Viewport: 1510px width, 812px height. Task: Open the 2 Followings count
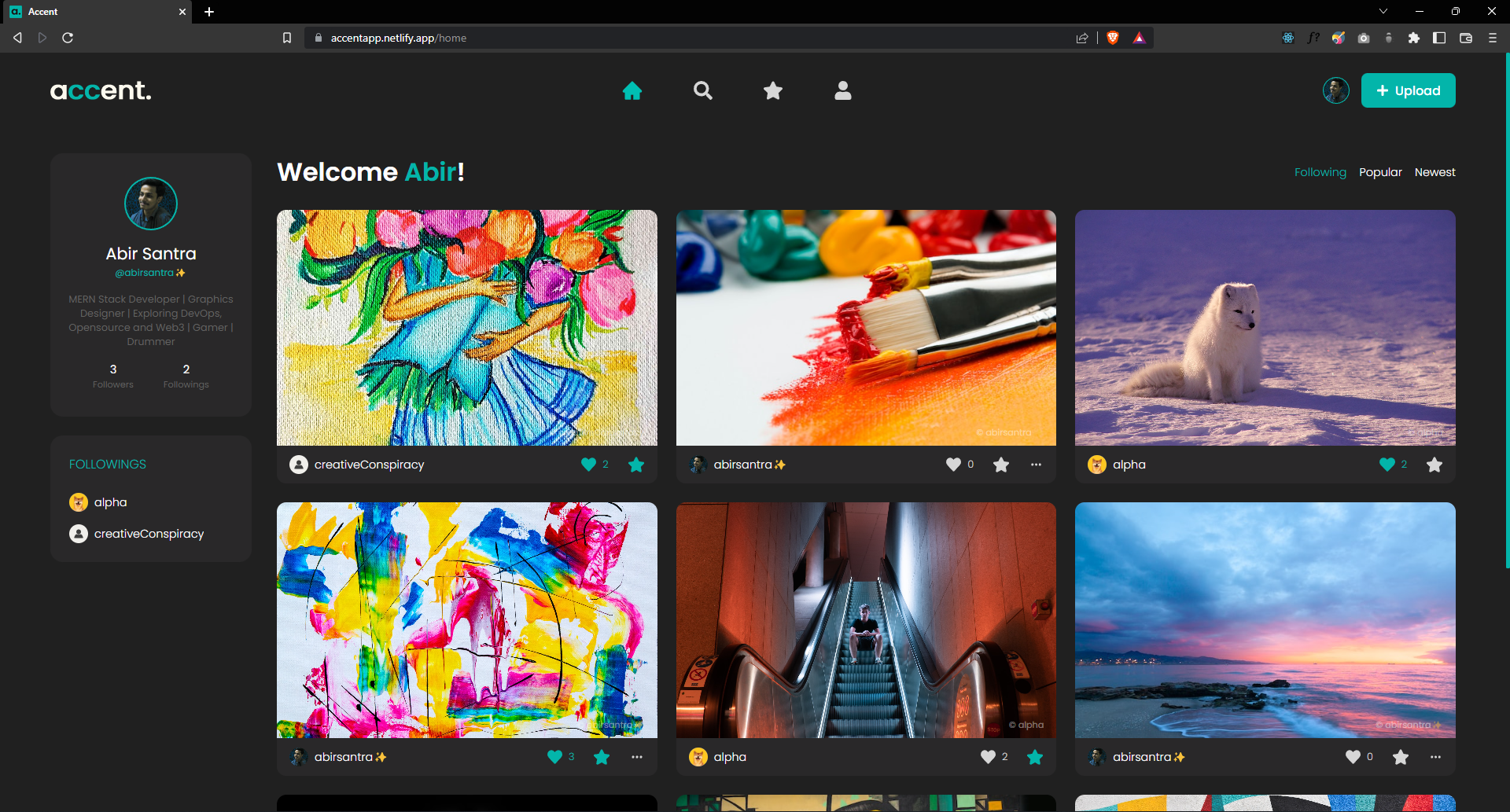point(186,376)
